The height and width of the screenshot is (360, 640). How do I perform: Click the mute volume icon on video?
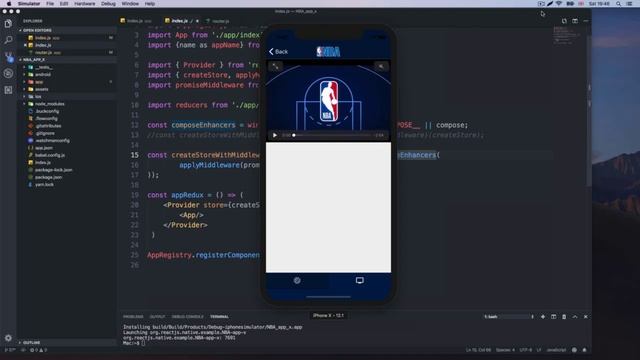381,66
